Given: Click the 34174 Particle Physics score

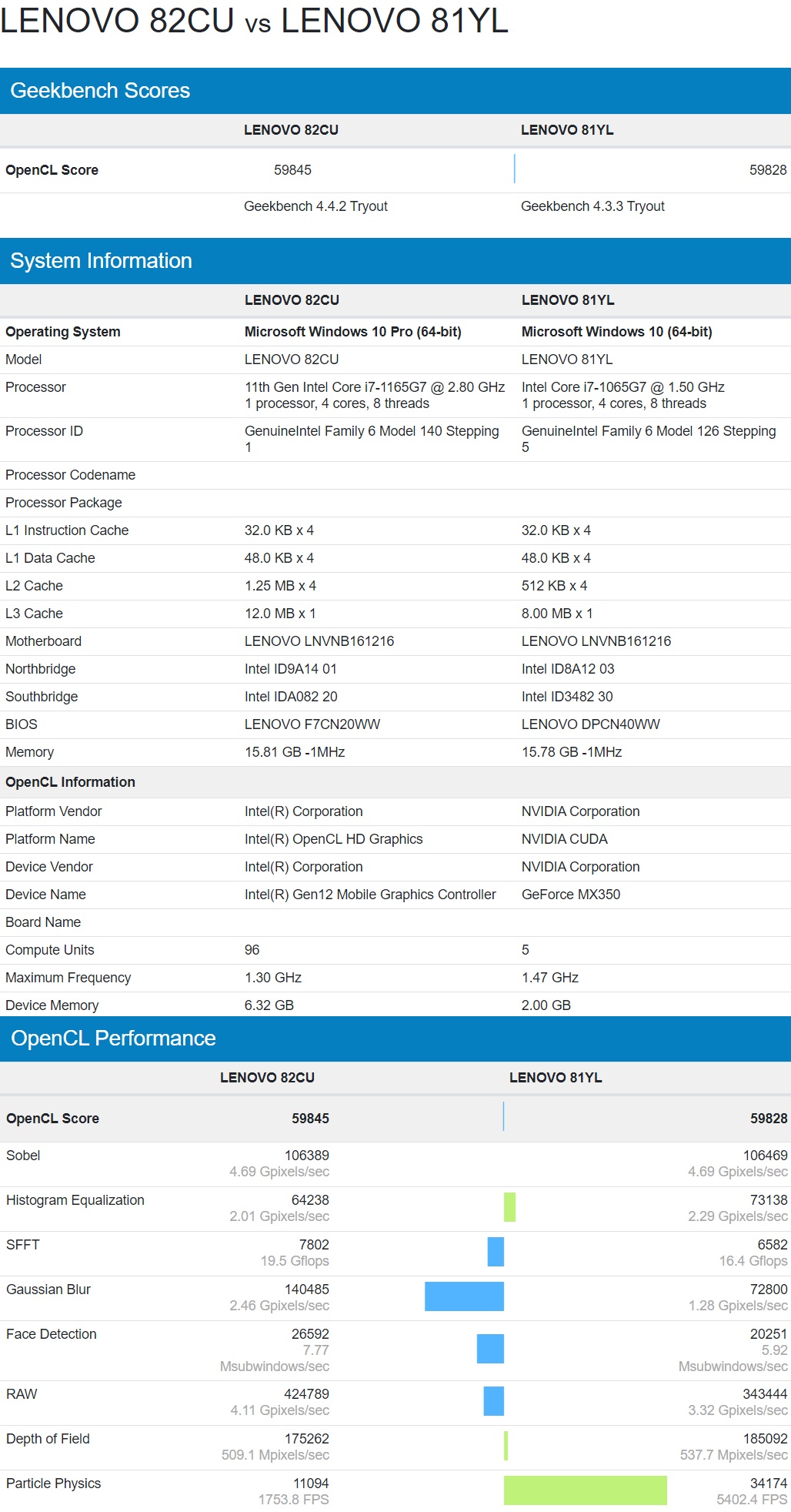Looking at the screenshot, I should (x=769, y=1484).
